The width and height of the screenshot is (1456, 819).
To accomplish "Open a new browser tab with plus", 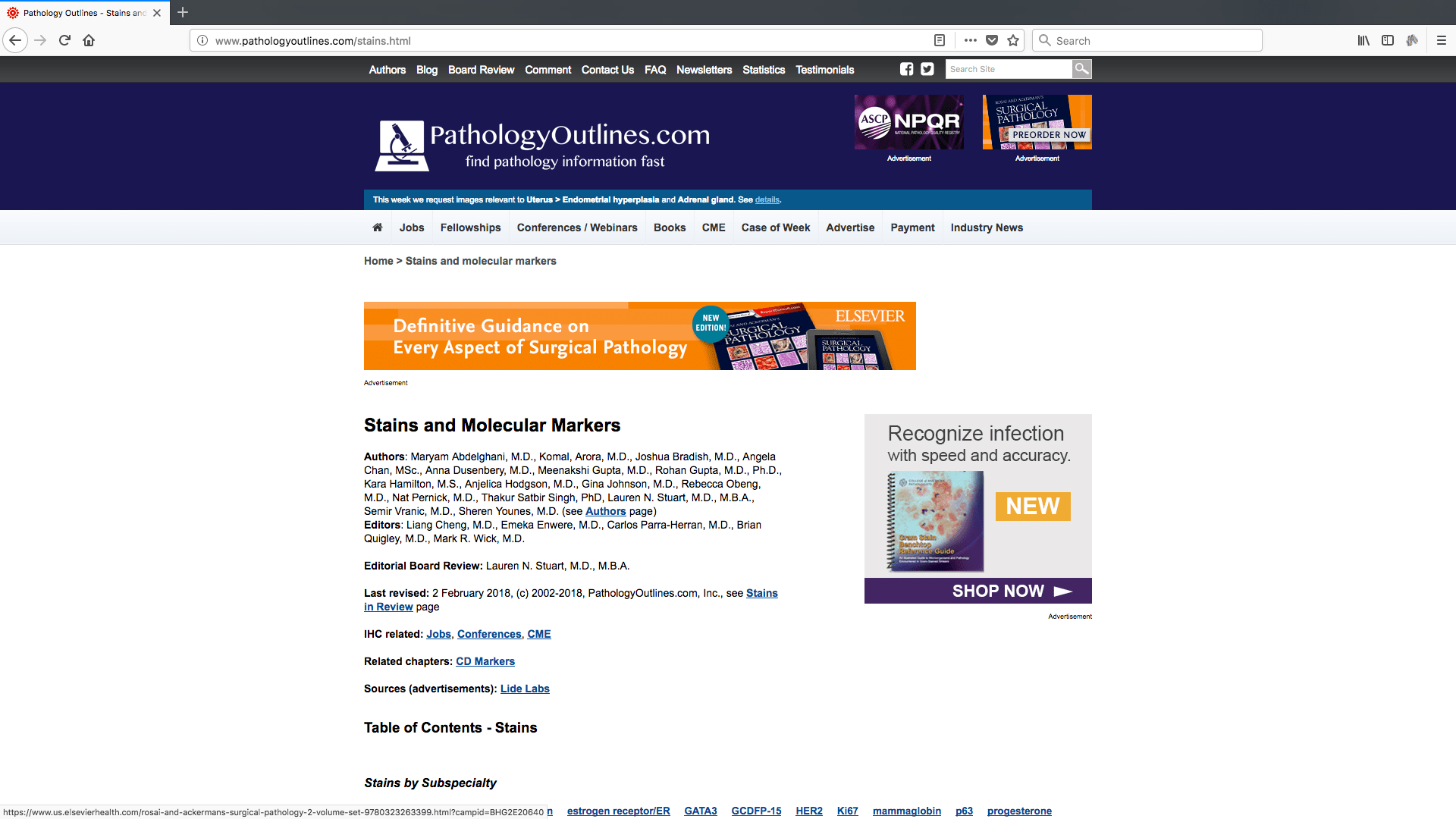I will 183,13.
